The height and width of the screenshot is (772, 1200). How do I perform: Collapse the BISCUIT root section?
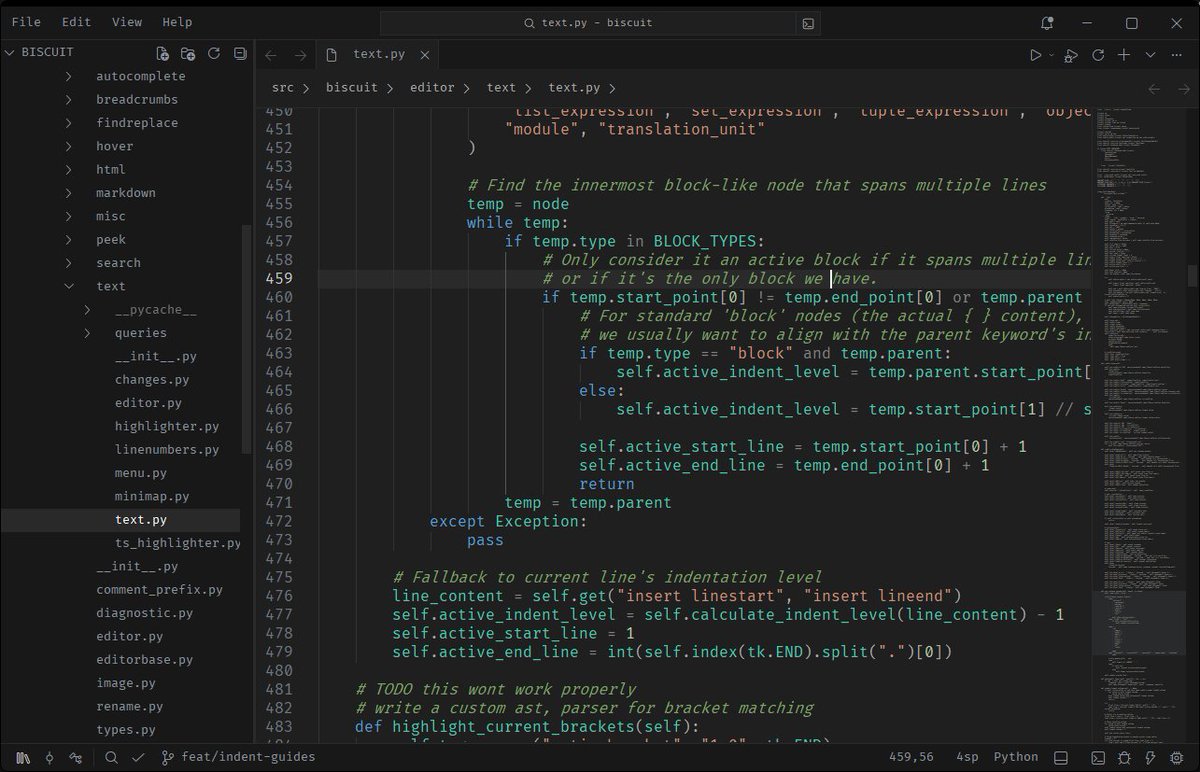(10, 52)
